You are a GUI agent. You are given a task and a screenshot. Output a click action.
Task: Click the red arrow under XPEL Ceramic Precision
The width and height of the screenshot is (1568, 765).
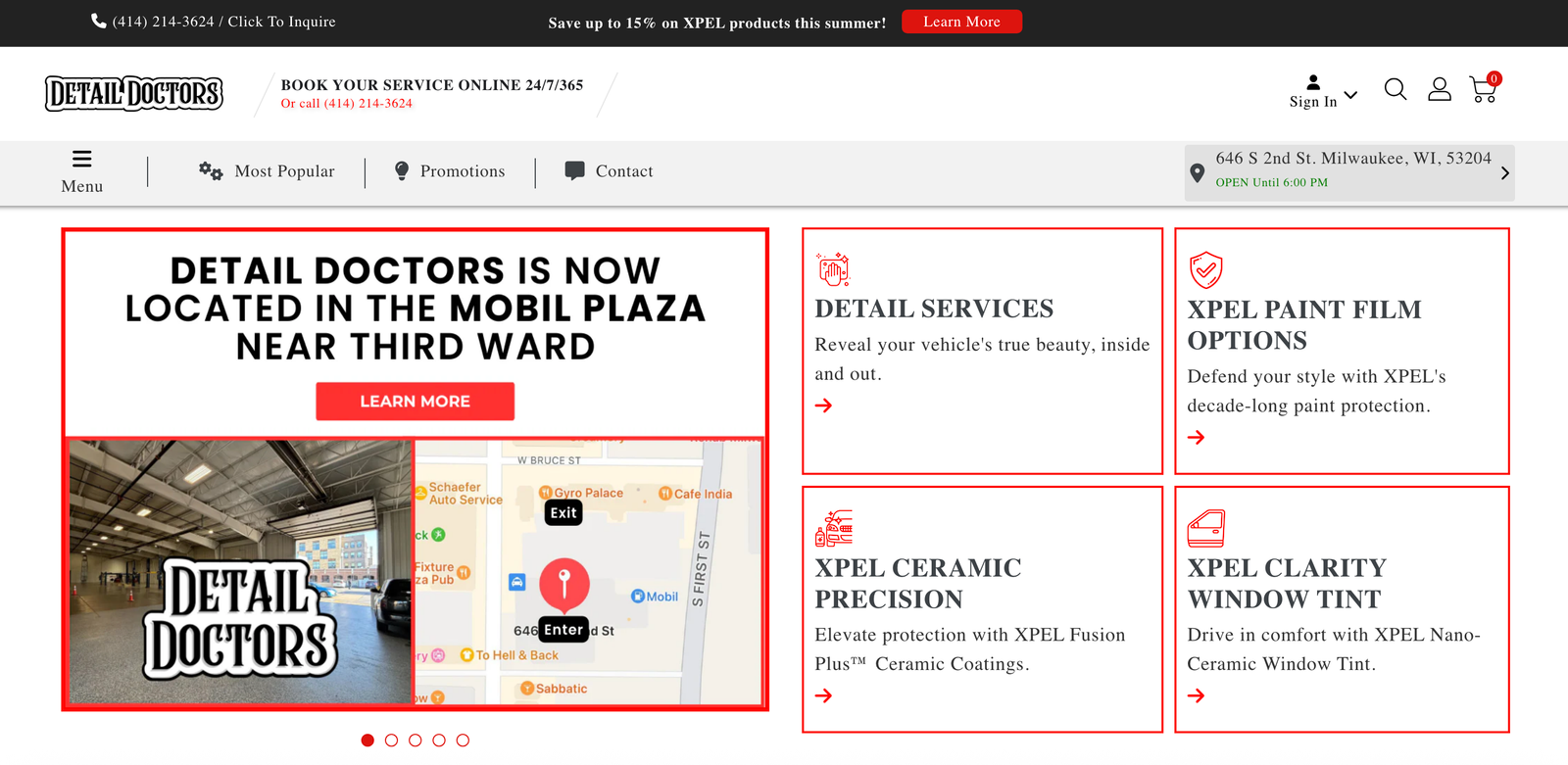click(824, 695)
